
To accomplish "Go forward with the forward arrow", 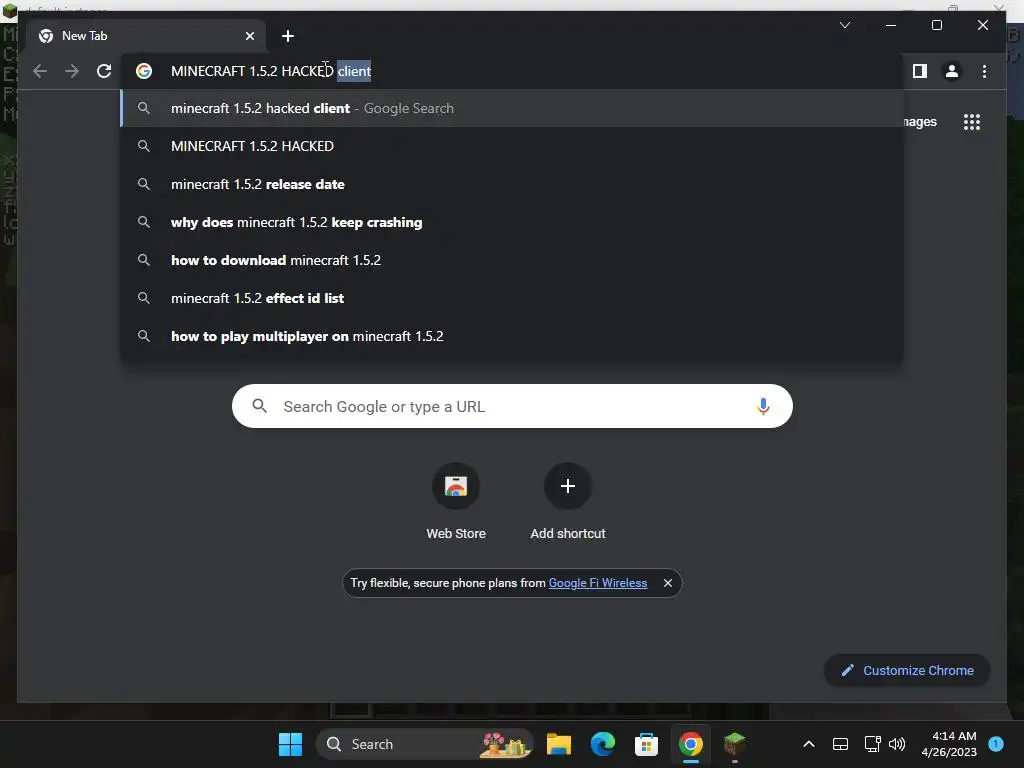I will click(x=72, y=71).
